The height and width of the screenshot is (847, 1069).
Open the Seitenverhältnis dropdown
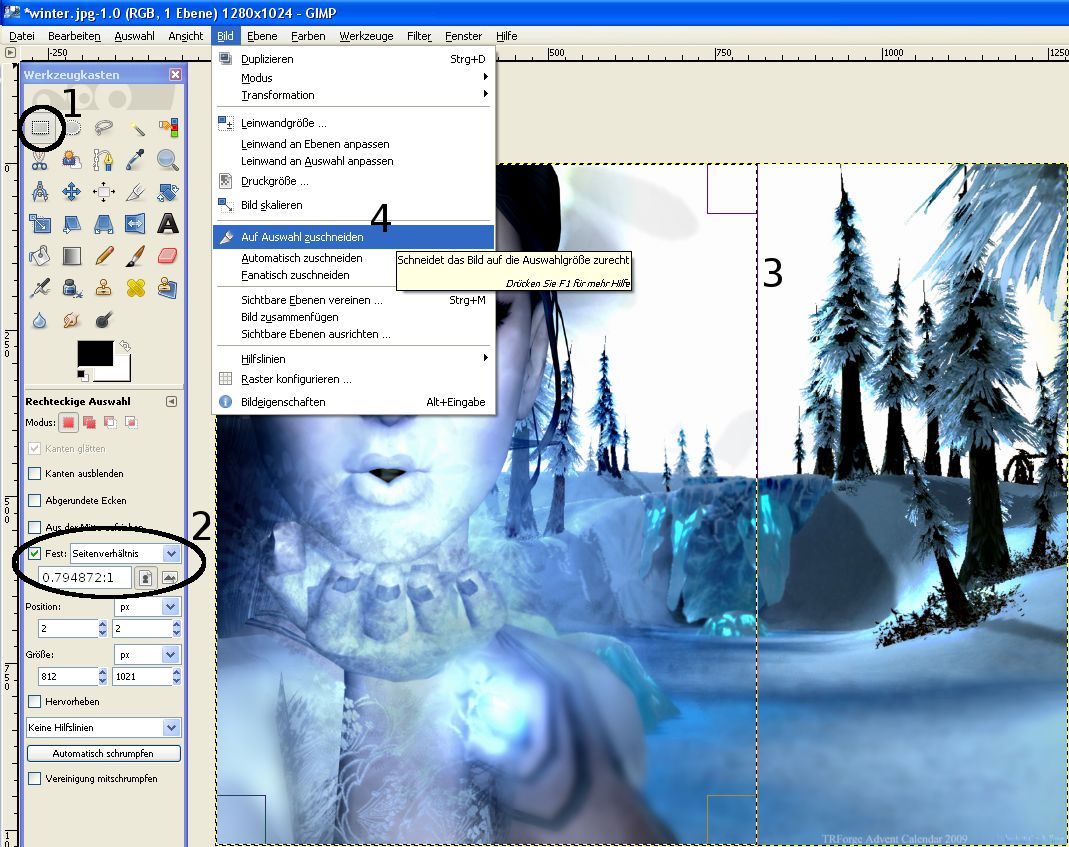[x=125, y=554]
